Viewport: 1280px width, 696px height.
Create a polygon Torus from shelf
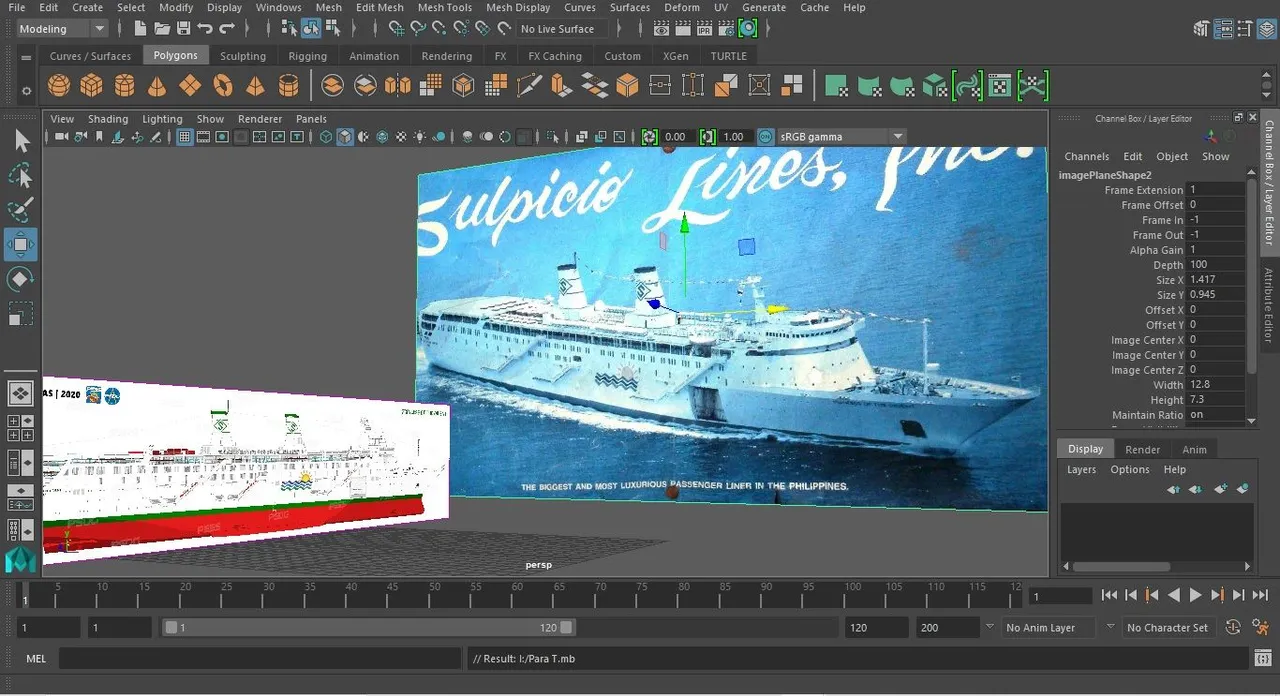(x=223, y=86)
